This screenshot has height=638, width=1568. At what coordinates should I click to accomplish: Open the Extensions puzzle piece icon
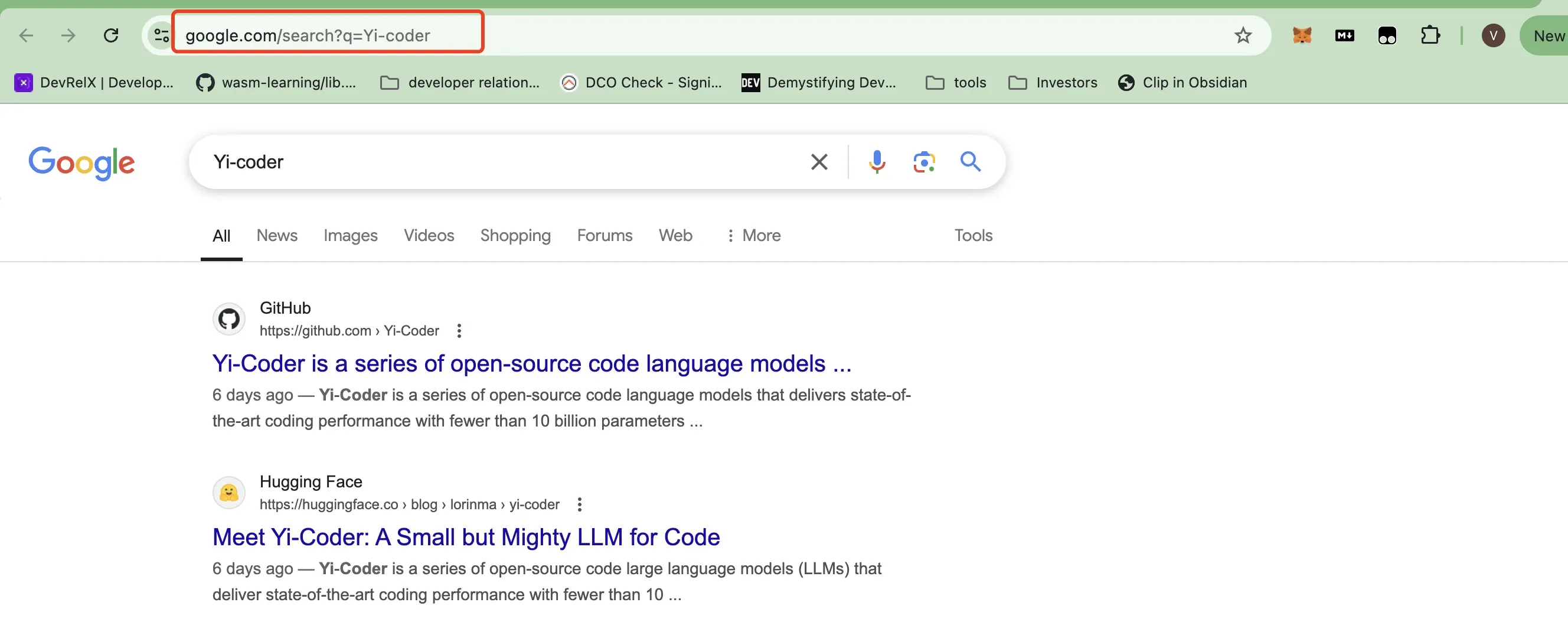coord(1430,35)
